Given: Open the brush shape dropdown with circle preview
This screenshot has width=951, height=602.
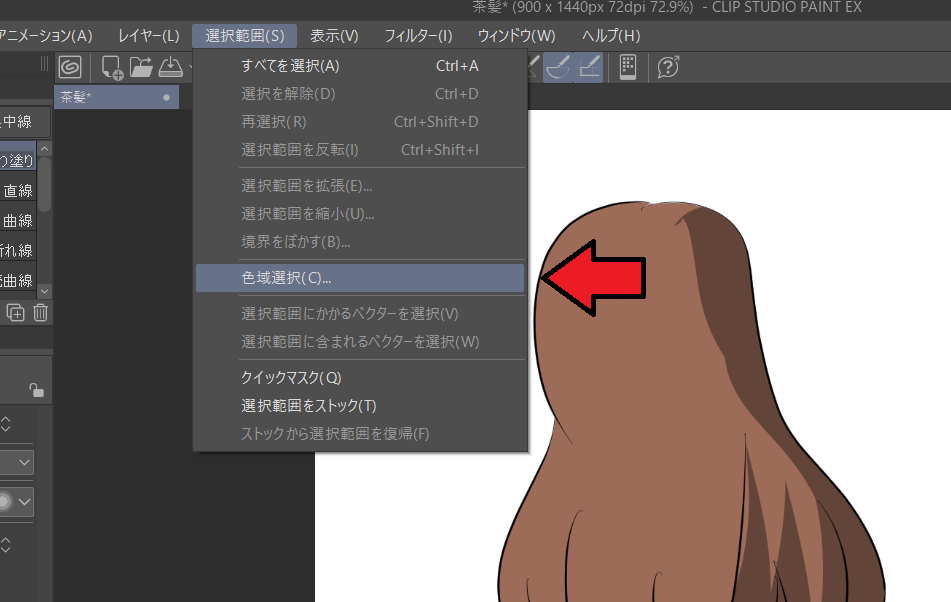Looking at the screenshot, I should (x=22, y=501).
